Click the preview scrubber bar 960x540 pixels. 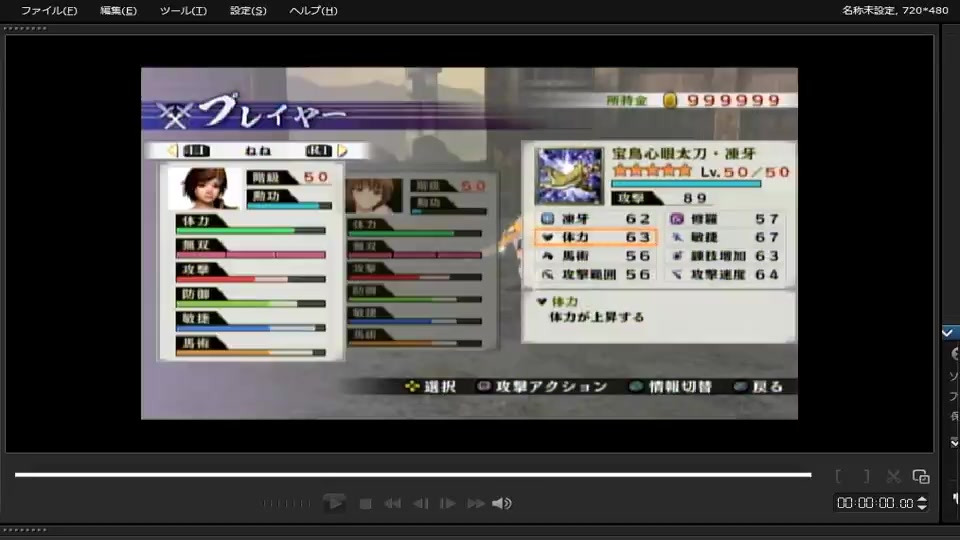click(x=413, y=474)
